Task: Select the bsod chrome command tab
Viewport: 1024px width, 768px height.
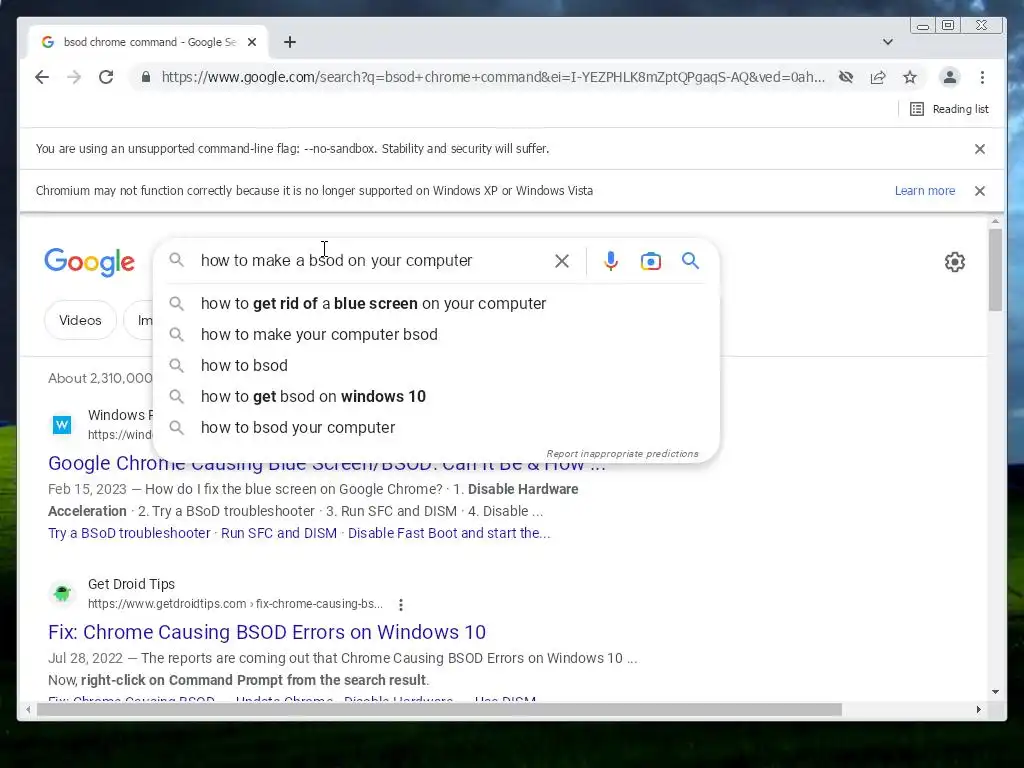Action: tap(149, 42)
